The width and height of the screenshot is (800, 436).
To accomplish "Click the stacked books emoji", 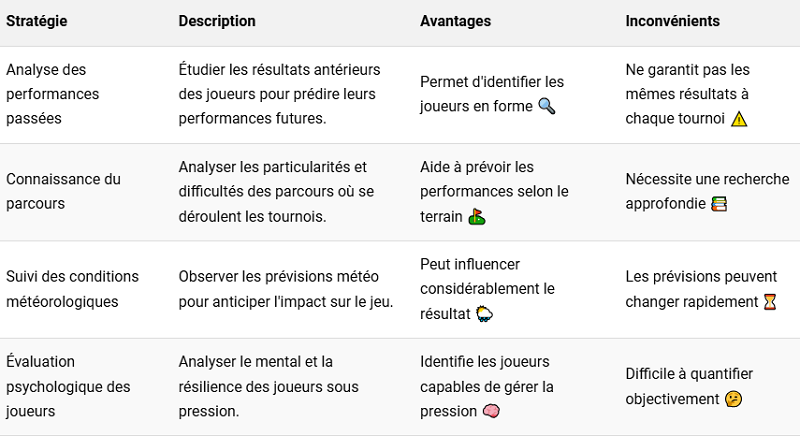I will 719,204.
